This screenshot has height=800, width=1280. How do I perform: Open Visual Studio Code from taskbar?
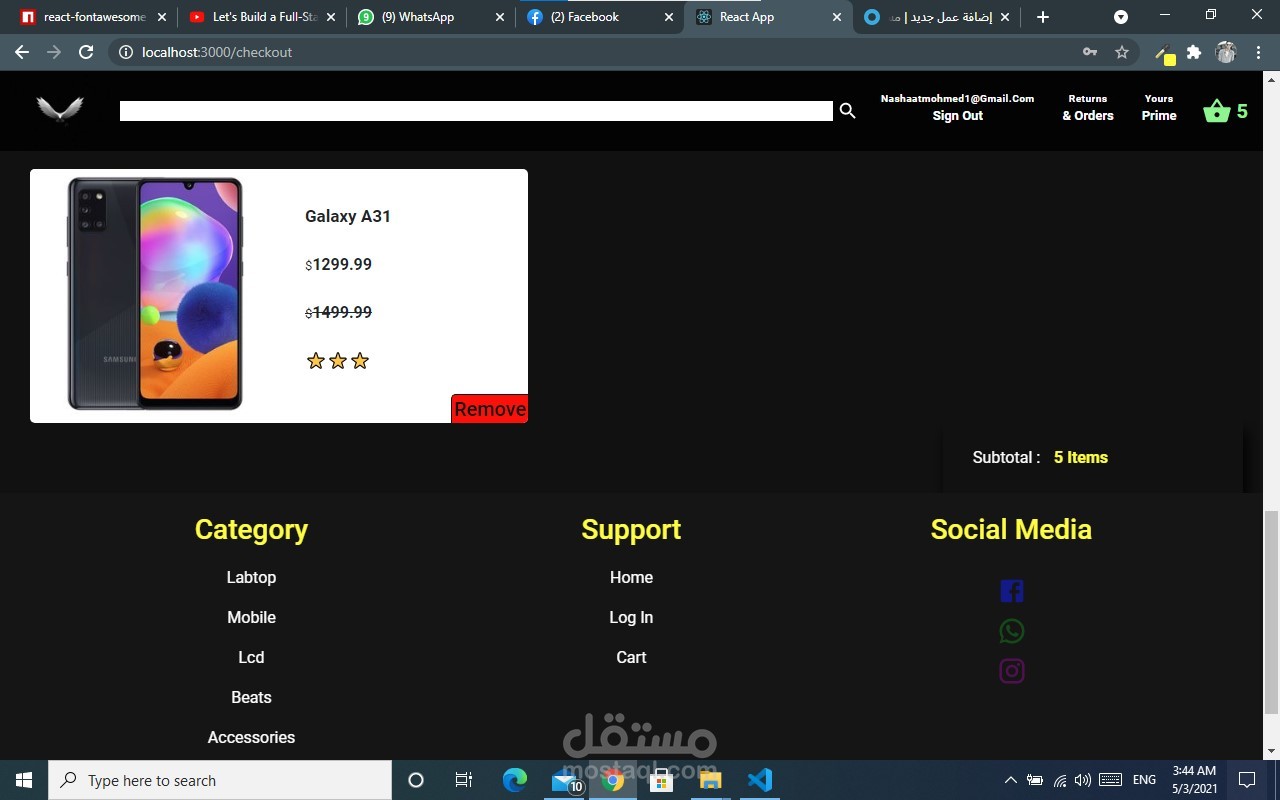[x=760, y=780]
